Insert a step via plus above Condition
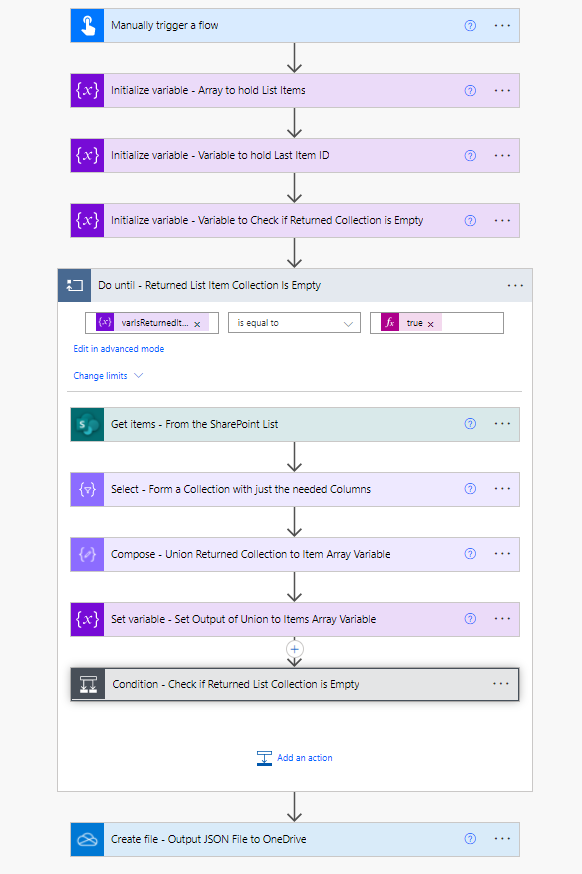This screenshot has height=874, width=582. point(295,649)
